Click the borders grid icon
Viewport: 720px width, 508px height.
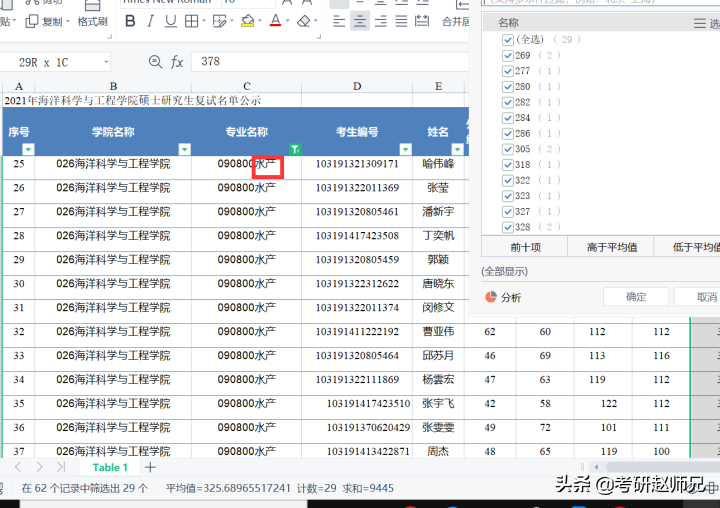pos(191,21)
